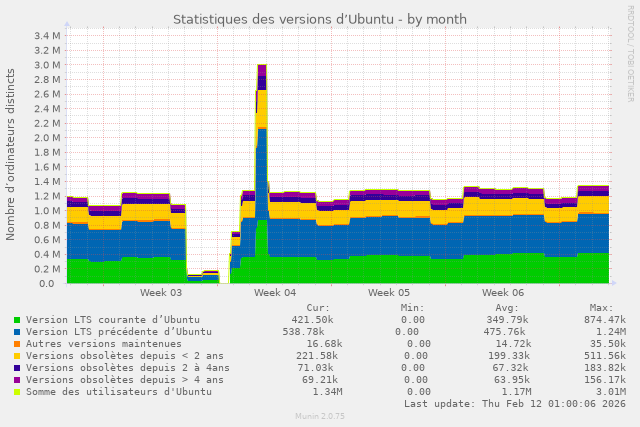Screen dimensions: 640x427
Task: Click the average value 14.72k
Action: [x=513, y=344]
